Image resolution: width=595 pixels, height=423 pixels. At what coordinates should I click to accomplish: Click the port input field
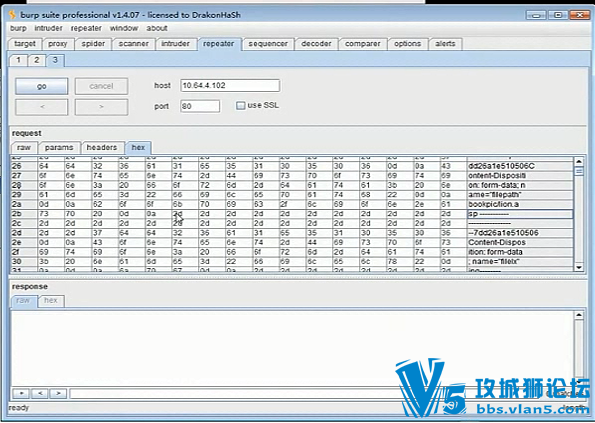pyautogui.click(x=200, y=106)
